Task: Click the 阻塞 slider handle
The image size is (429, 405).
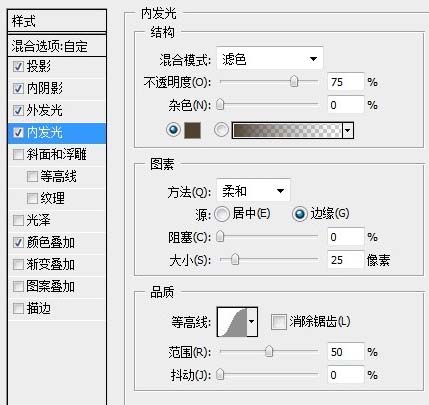Action: tap(220, 237)
